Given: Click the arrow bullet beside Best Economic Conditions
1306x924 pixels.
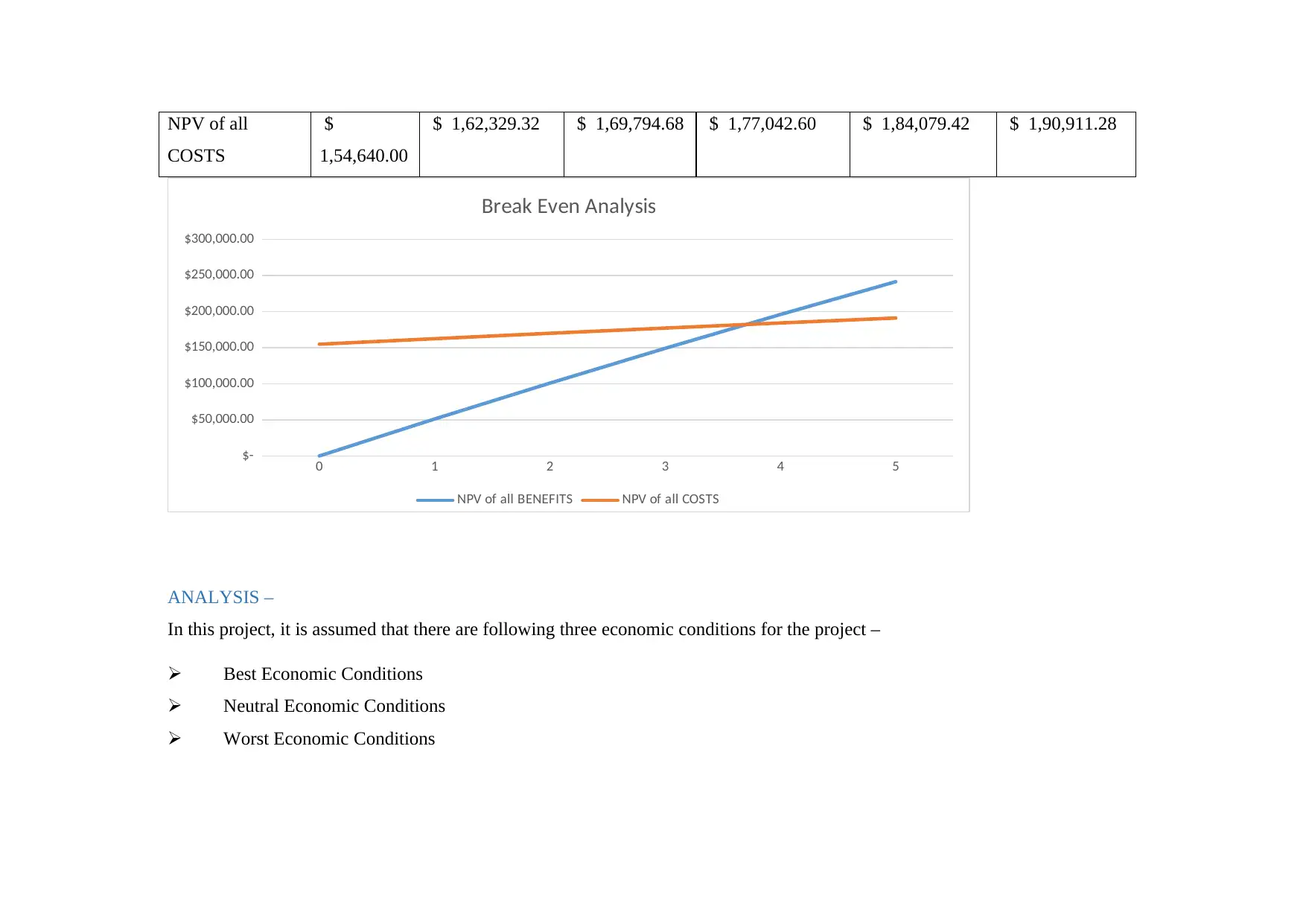Looking at the screenshot, I should 175,674.
